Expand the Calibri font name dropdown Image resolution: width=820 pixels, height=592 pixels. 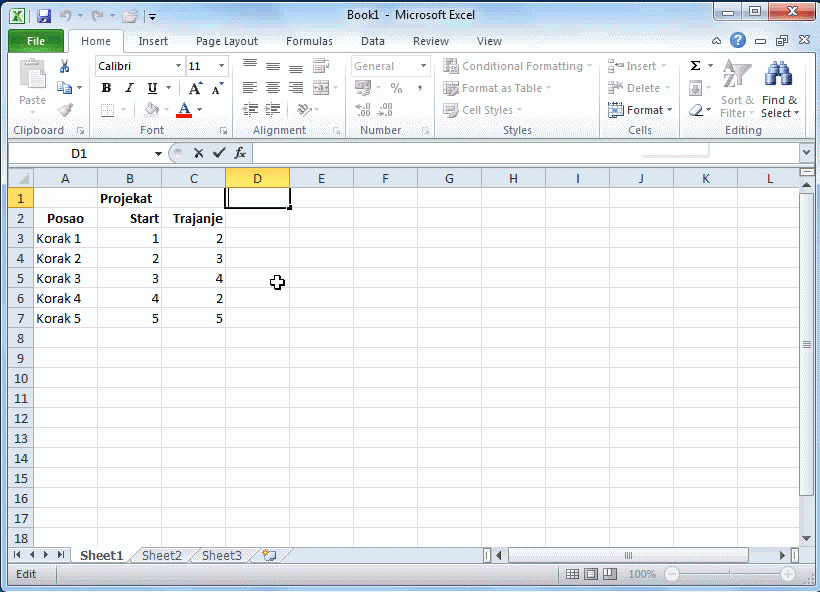click(178, 66)
